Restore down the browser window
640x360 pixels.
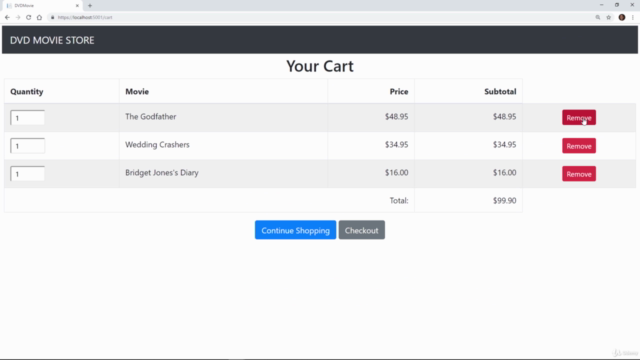617,5
